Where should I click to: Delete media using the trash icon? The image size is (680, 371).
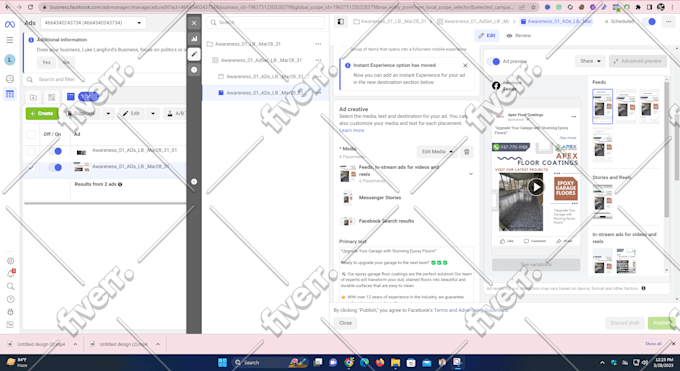click(x=467, y=151)
